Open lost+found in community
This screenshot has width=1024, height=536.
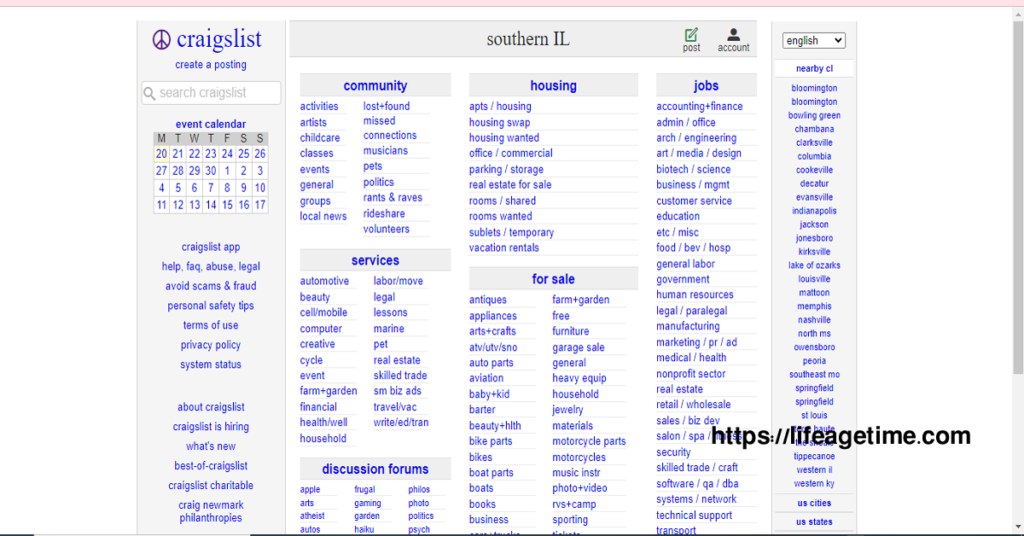387,106
